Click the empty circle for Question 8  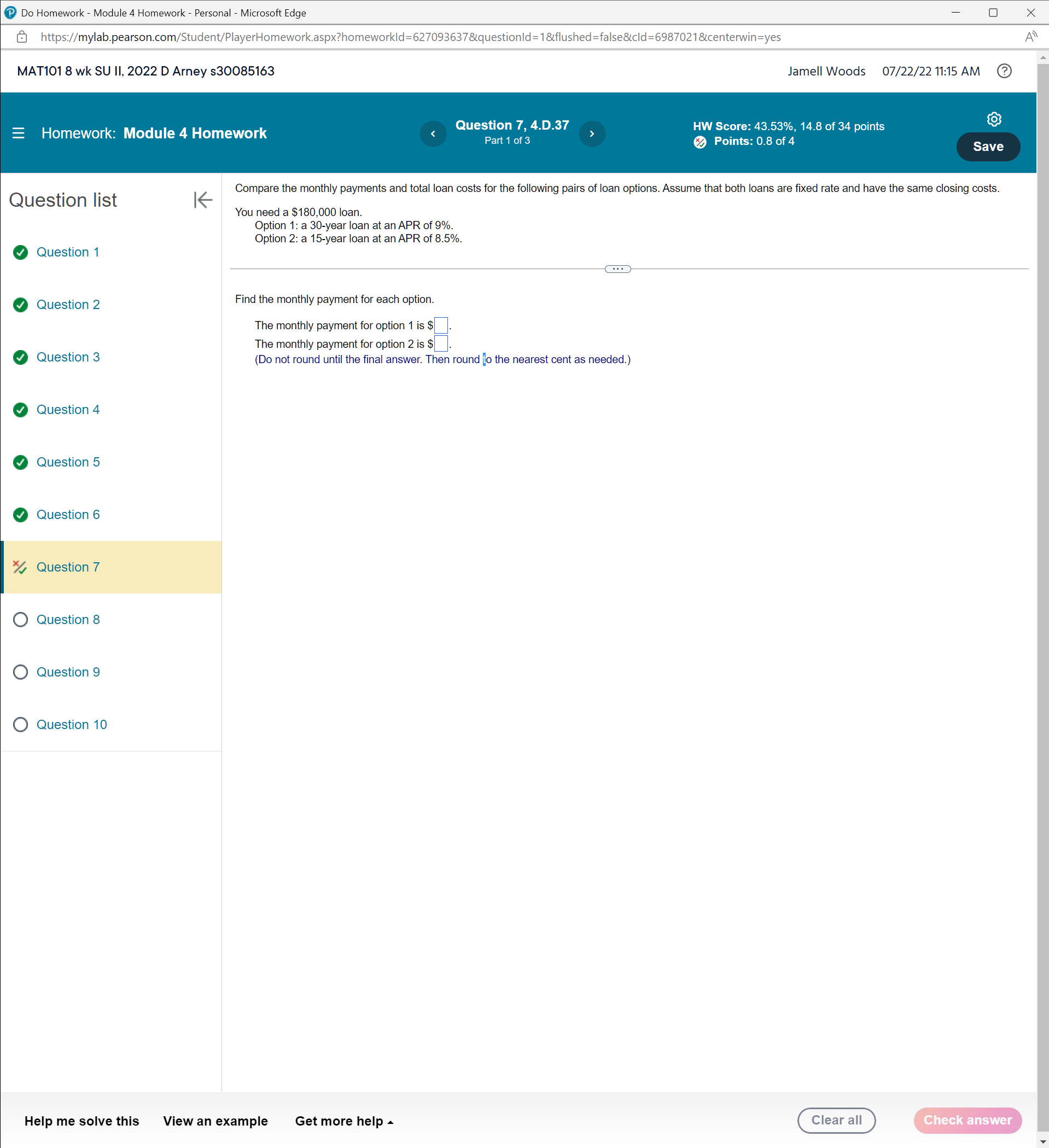tap(20, 620)
